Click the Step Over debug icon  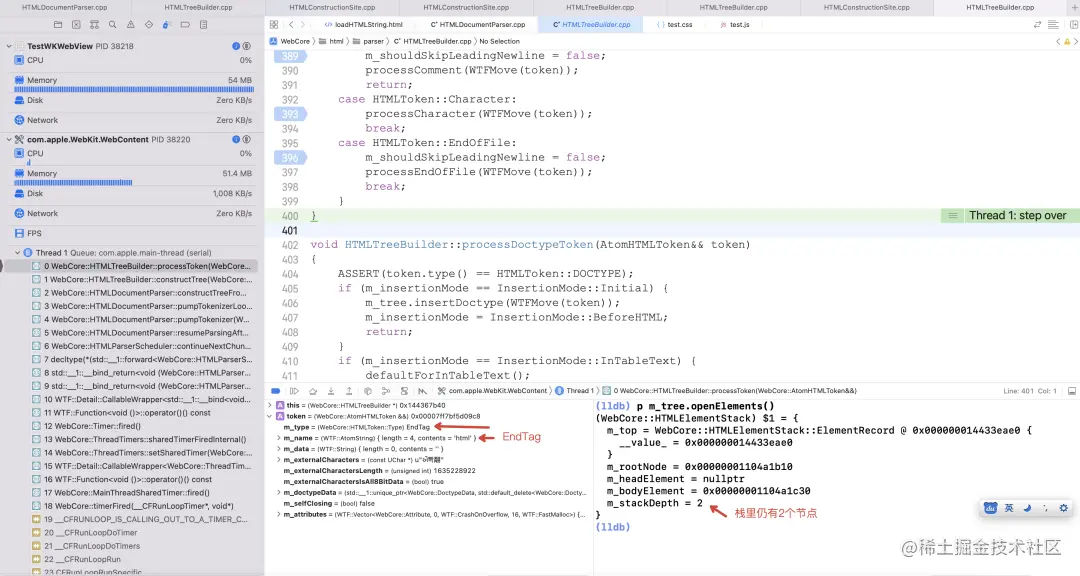313,391
